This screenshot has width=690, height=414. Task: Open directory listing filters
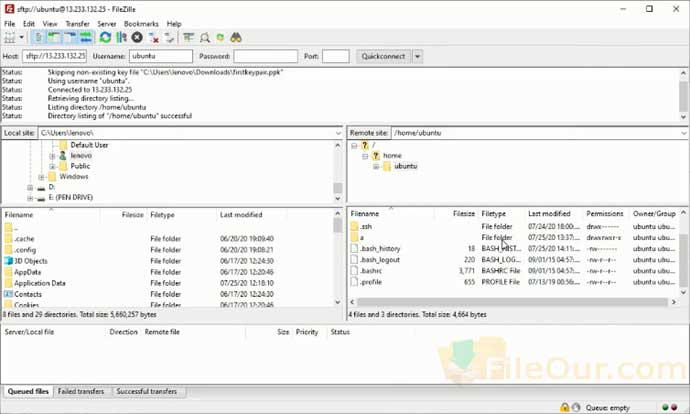[x=189, y=38]
